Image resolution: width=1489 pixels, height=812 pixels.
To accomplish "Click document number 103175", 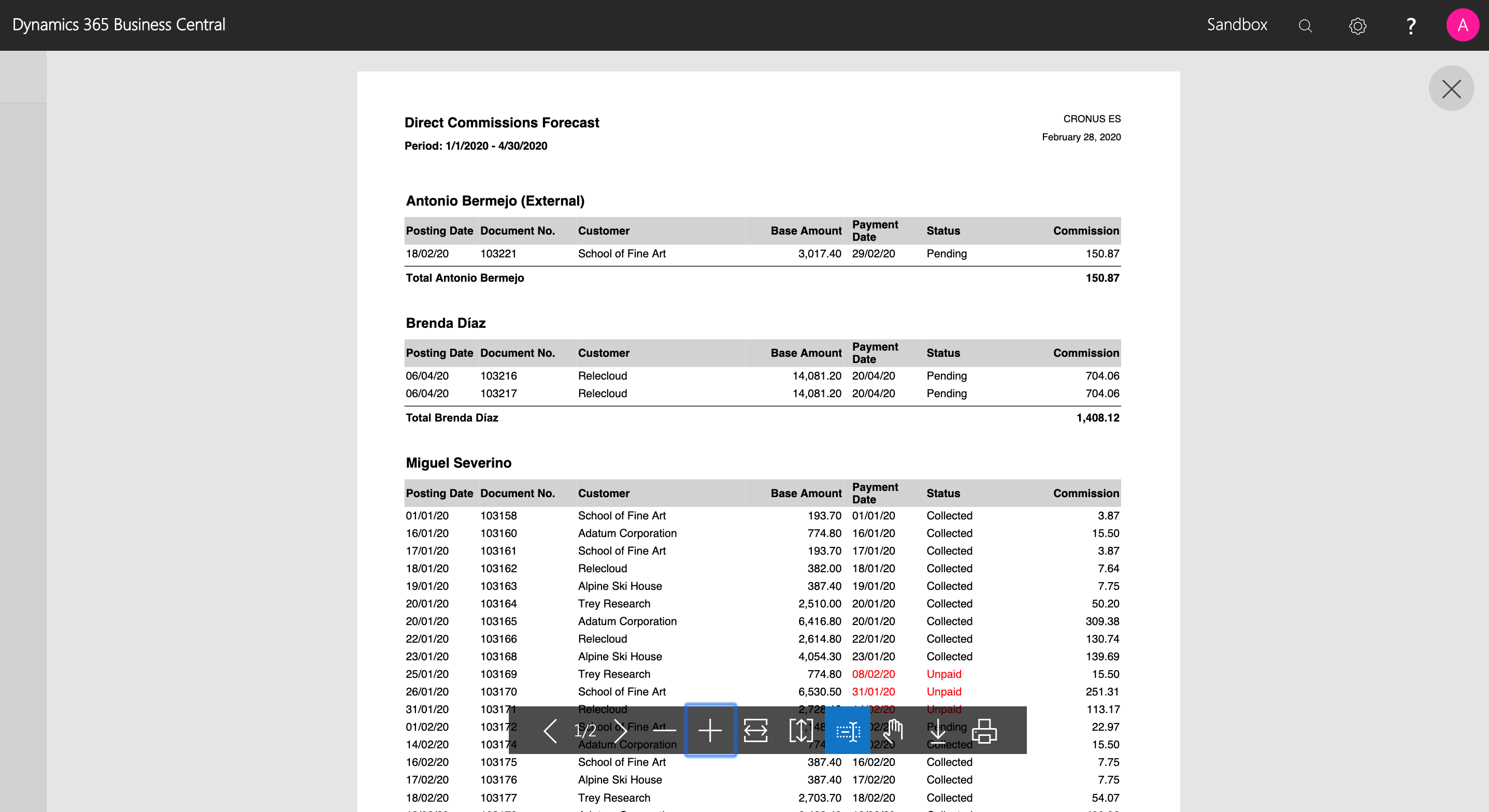I will coord(498,762).
